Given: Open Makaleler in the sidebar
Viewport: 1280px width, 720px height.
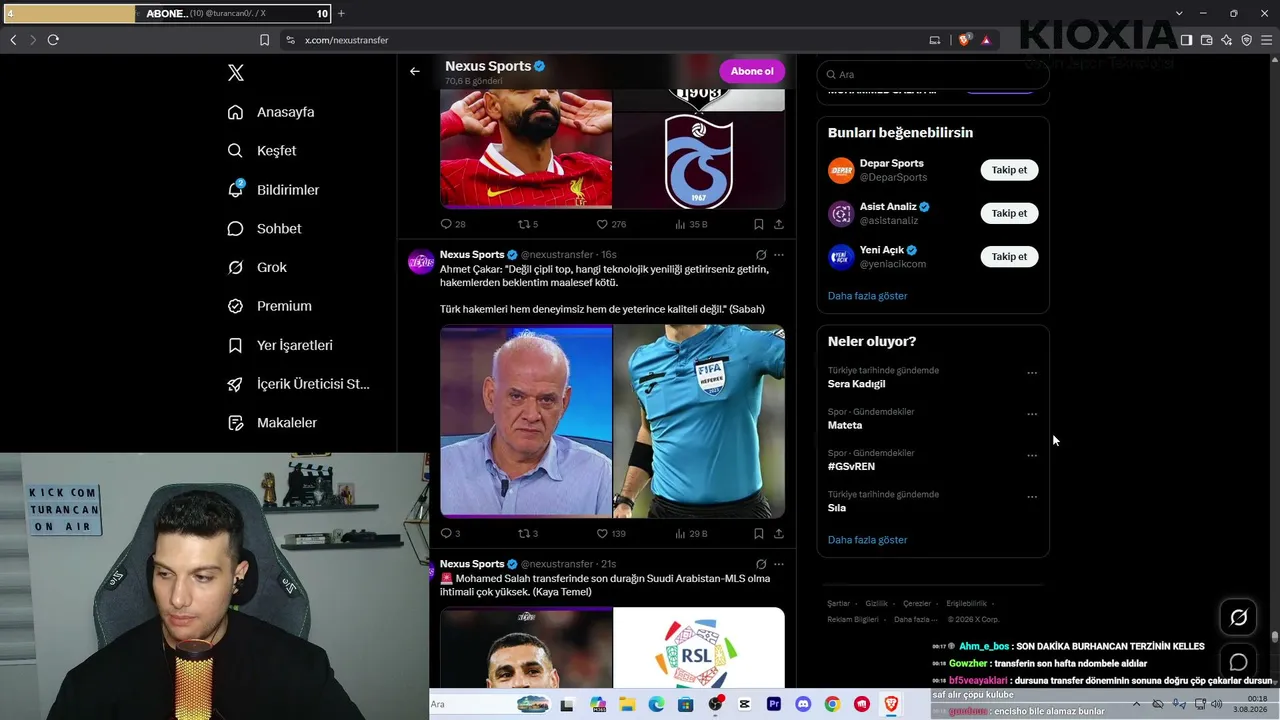Looking at the screenshot, I should pos(272,423).
